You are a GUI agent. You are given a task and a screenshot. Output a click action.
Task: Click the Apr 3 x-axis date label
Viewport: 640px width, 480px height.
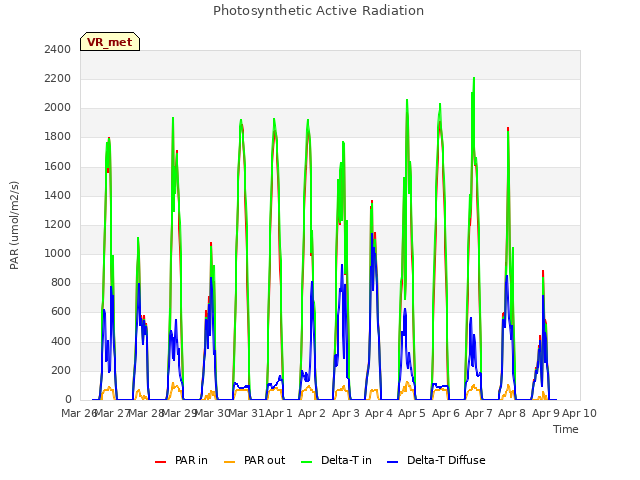346,413
